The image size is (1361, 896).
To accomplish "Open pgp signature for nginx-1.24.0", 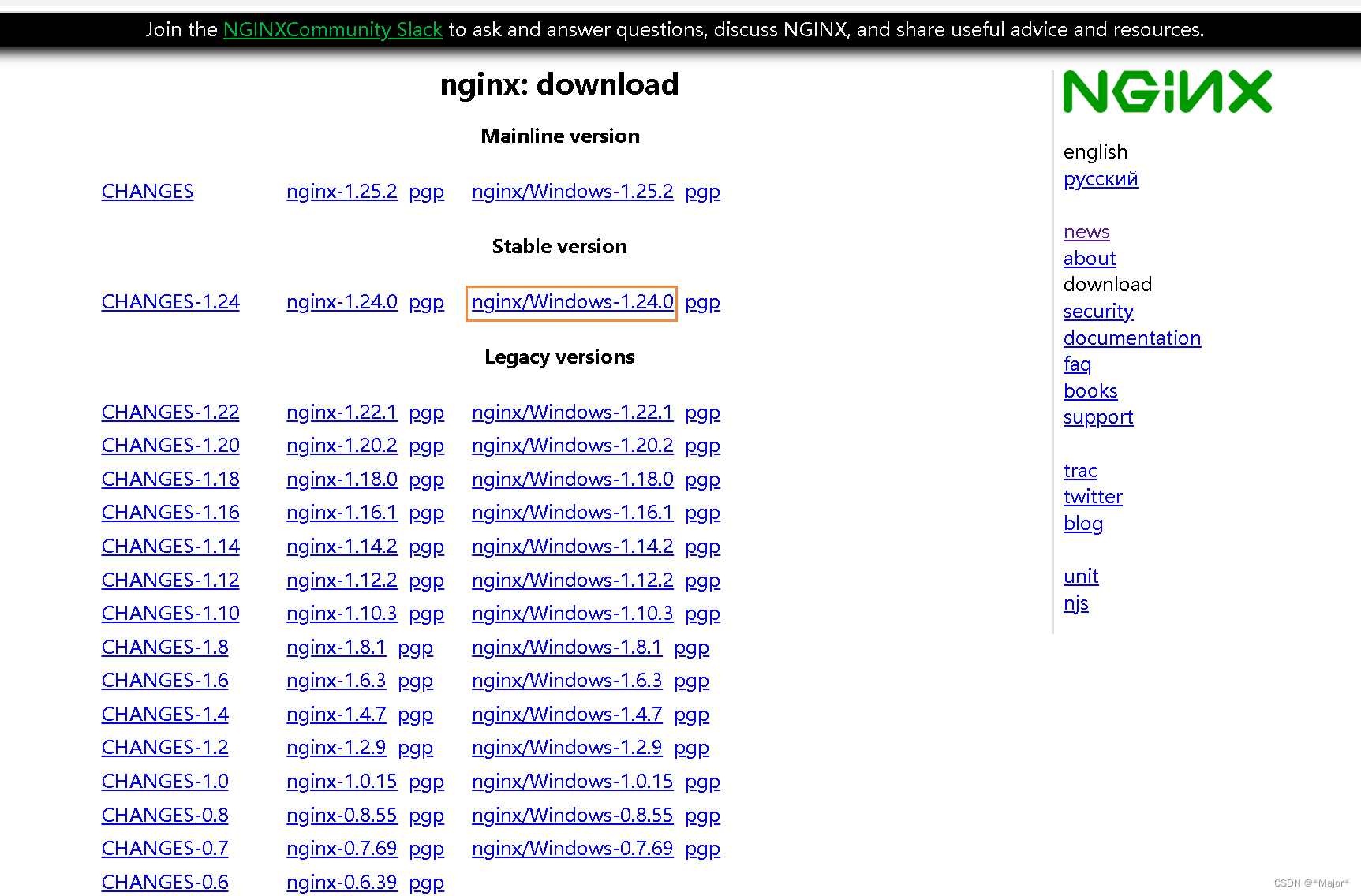I will pyautogui.click(x=426, y=303).
